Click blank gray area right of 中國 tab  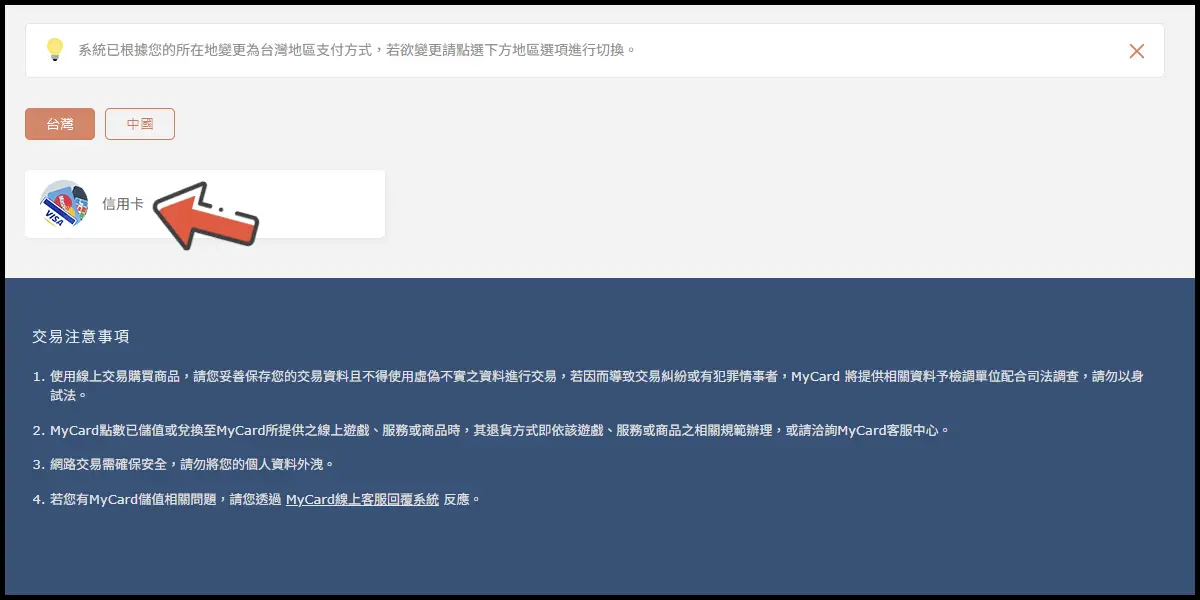click(600, 124)
